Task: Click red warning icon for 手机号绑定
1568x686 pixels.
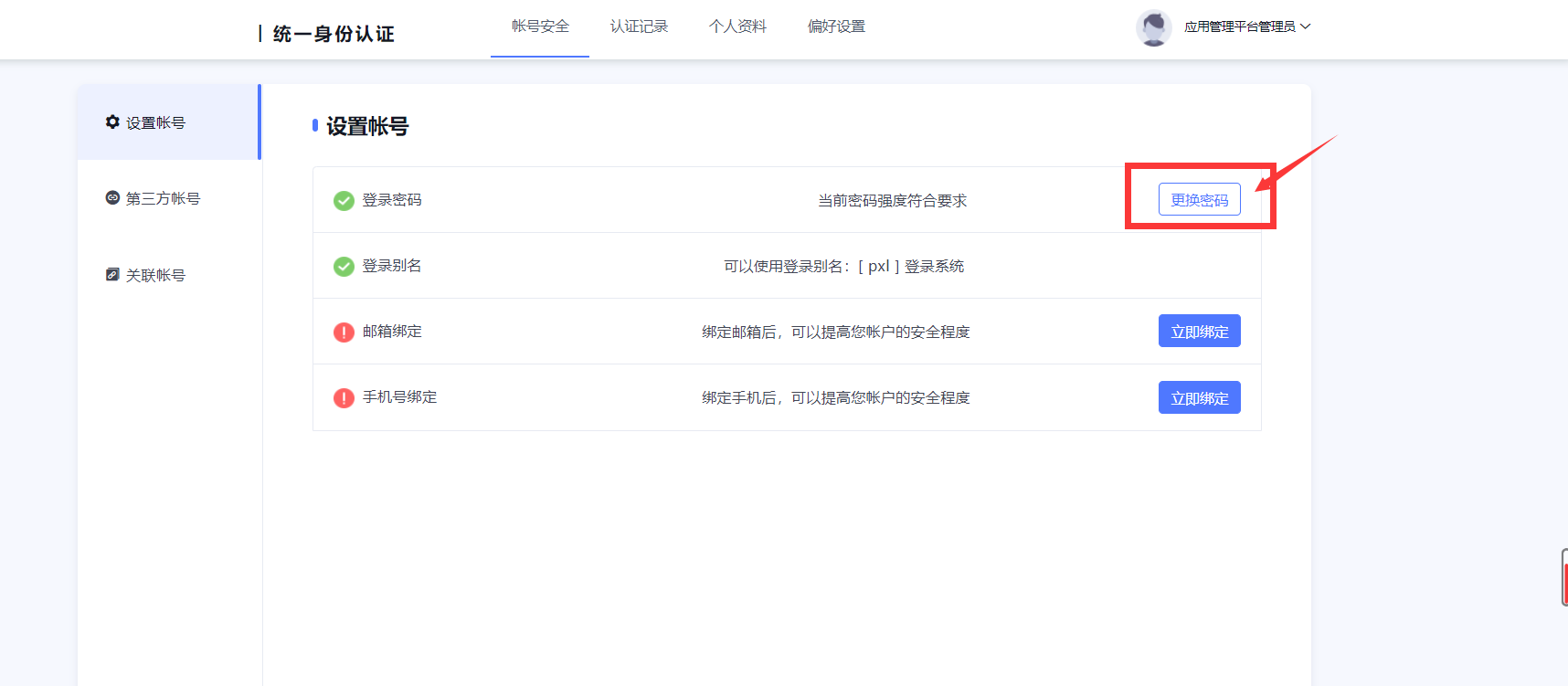Action: click(x=344, y=398)
